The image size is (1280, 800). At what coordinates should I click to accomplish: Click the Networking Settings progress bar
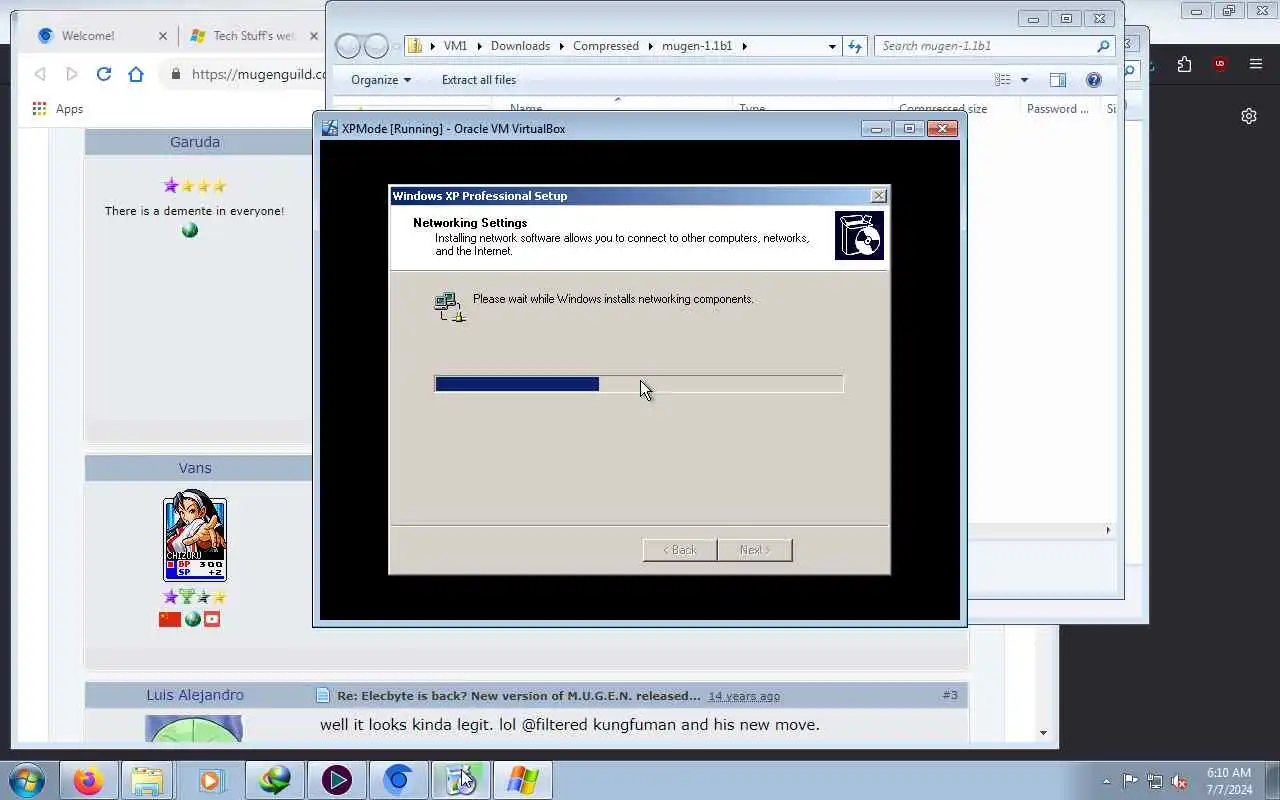click(x=639, y=384)
